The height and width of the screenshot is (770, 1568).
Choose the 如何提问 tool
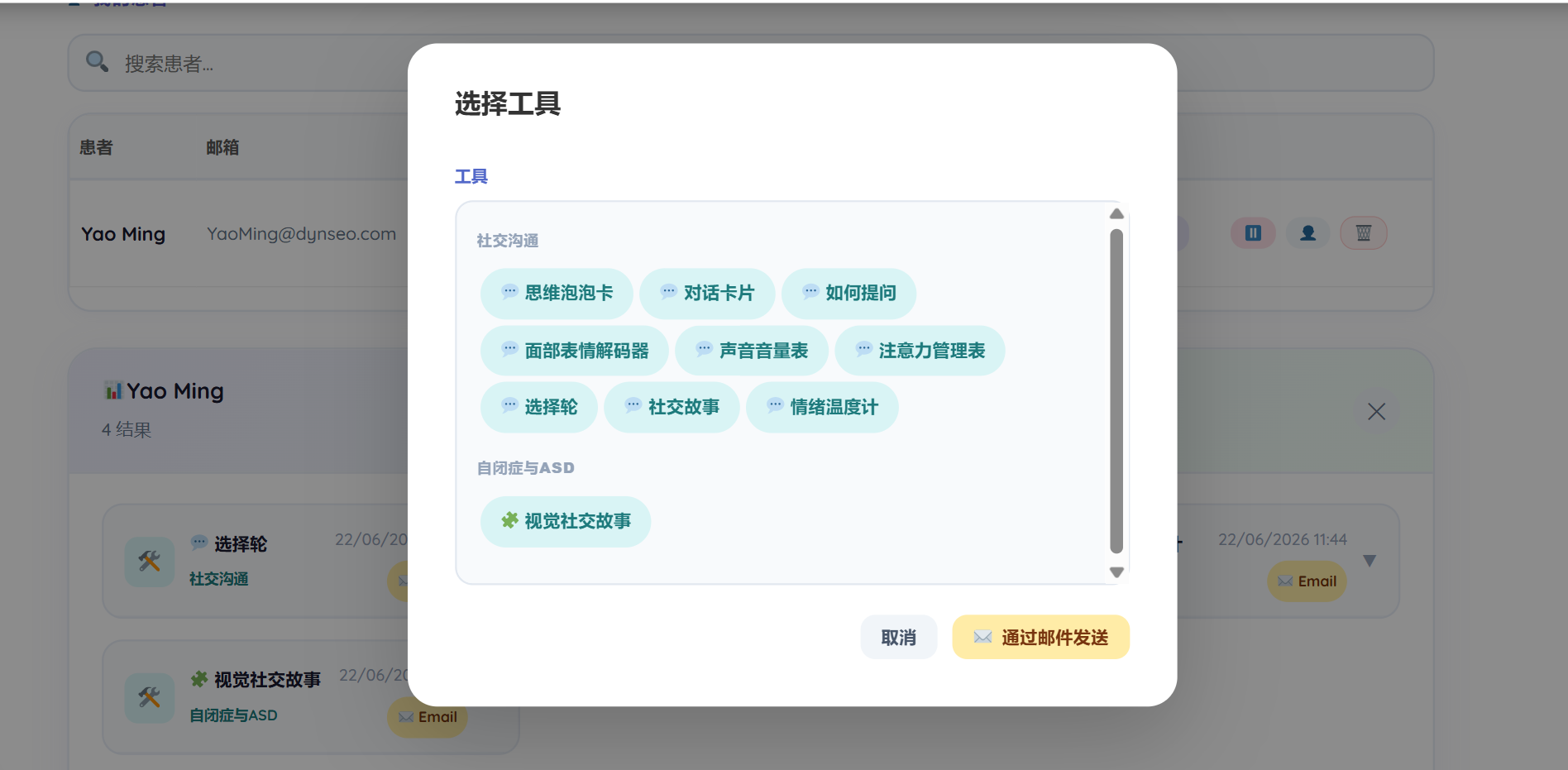pos(849,294)
